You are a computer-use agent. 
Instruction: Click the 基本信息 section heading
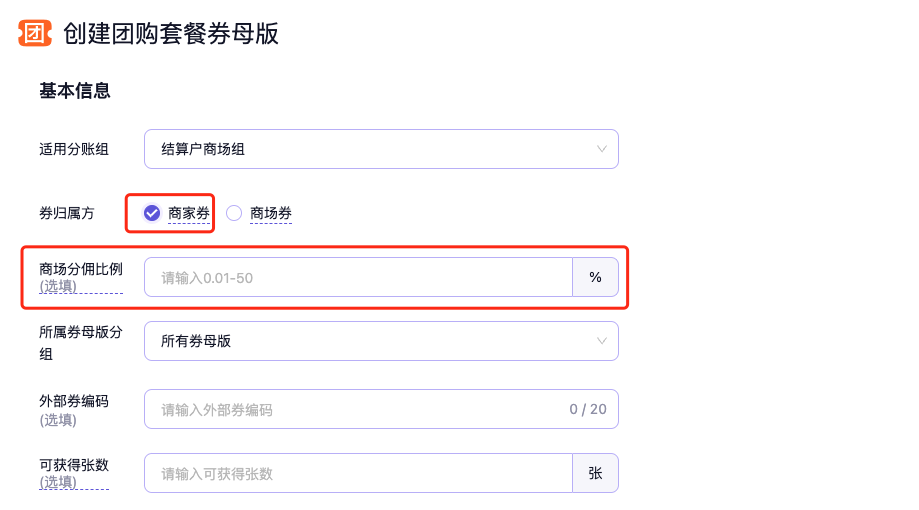tap(74, 91)
